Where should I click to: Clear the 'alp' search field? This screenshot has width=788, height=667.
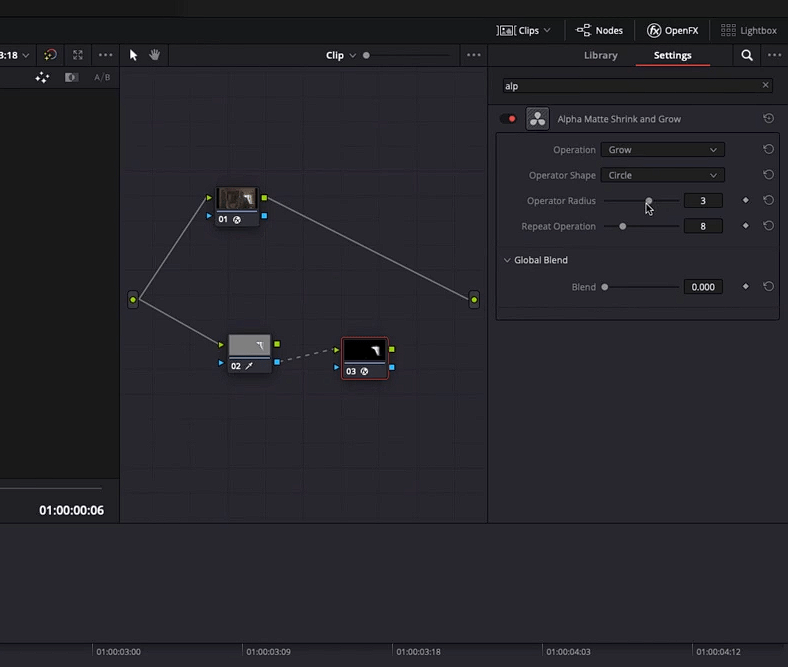[x=766, y=86]
